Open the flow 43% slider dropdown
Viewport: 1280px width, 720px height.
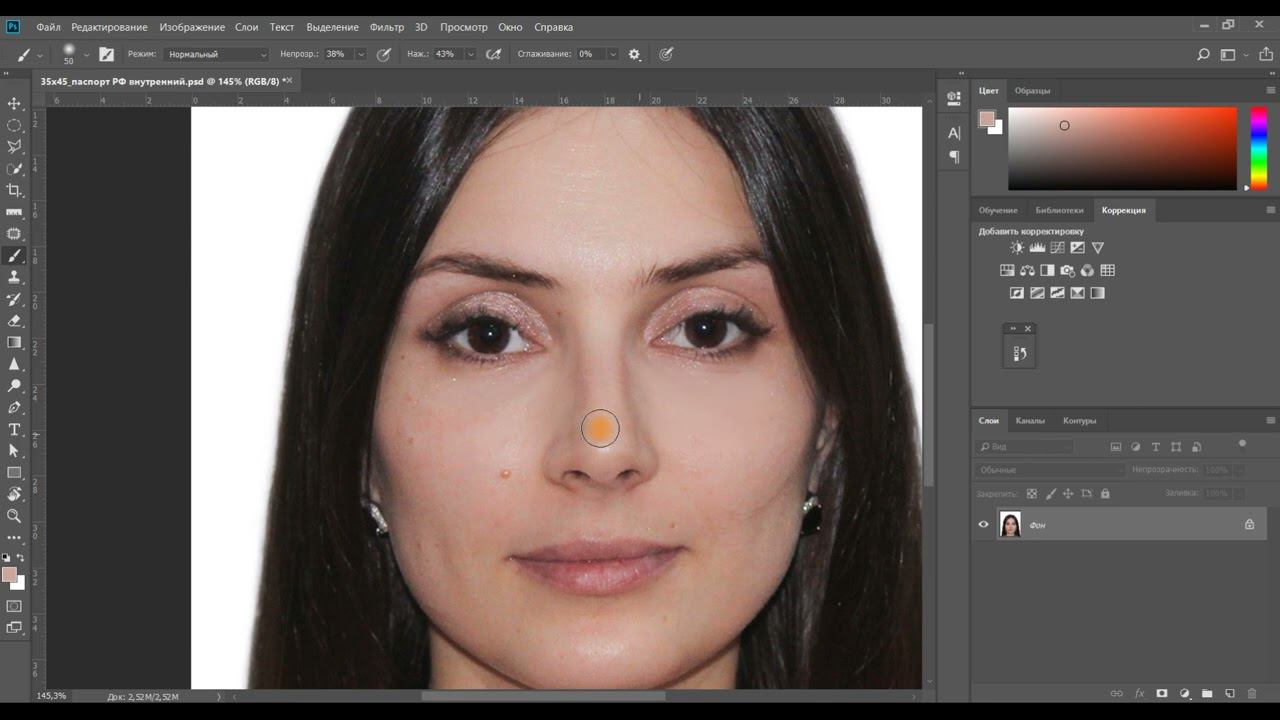pos(471,54)
